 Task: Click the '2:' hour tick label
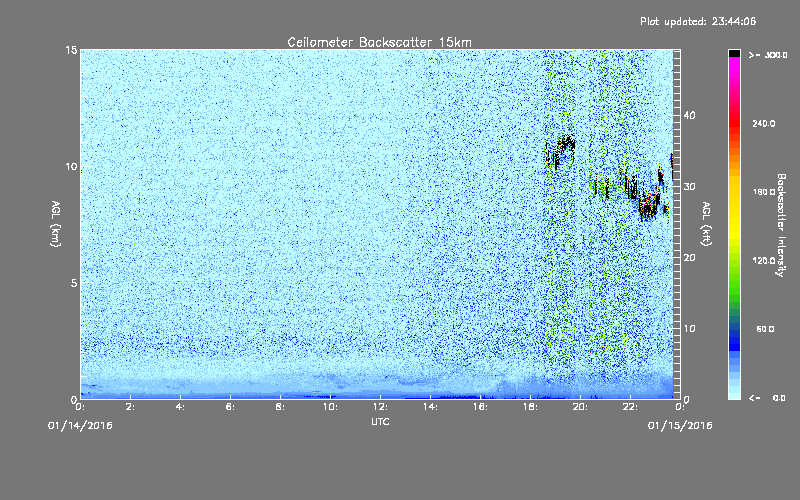130,407
